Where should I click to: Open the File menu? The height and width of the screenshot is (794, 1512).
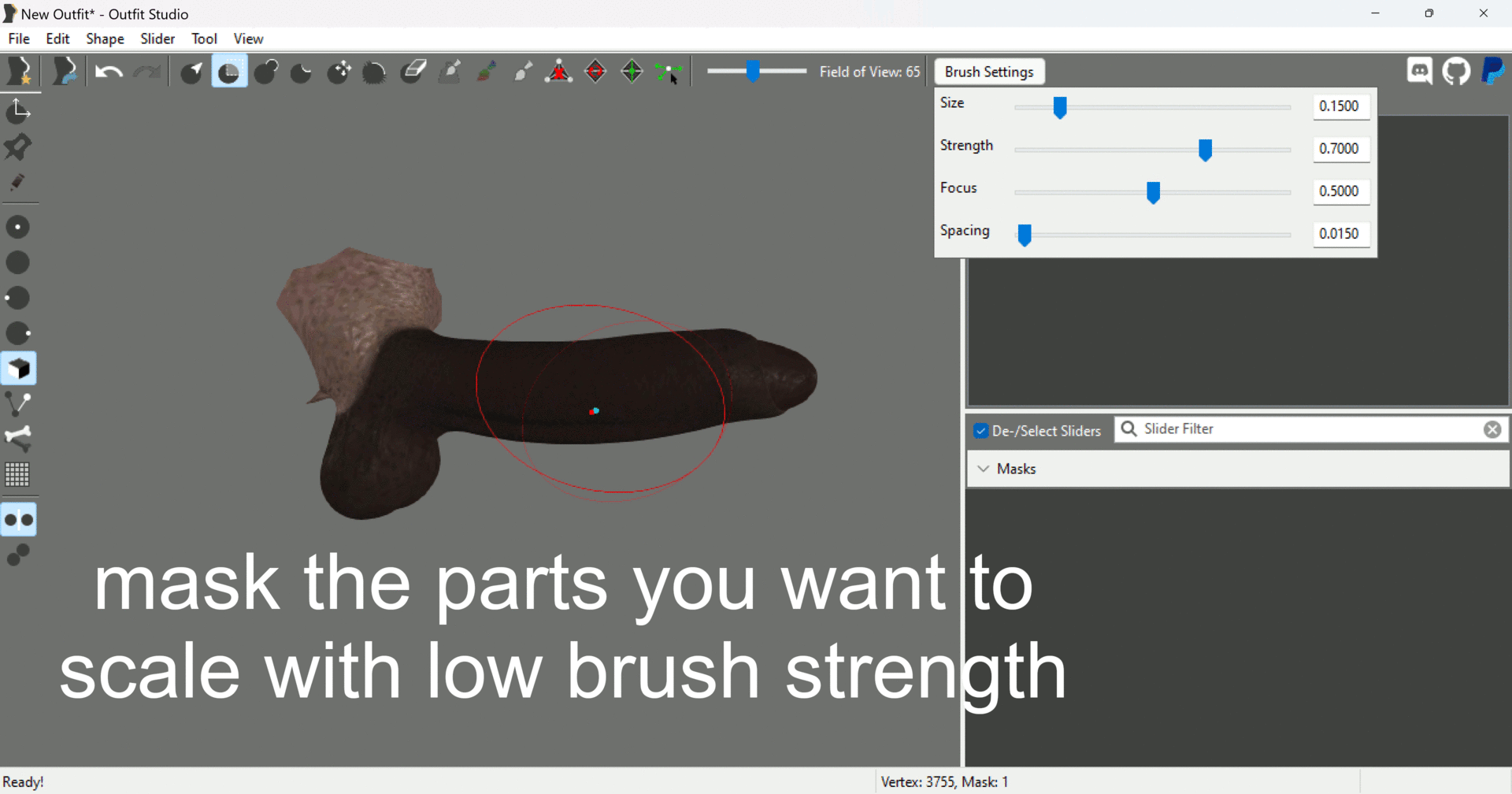click(x=19, y=39)
